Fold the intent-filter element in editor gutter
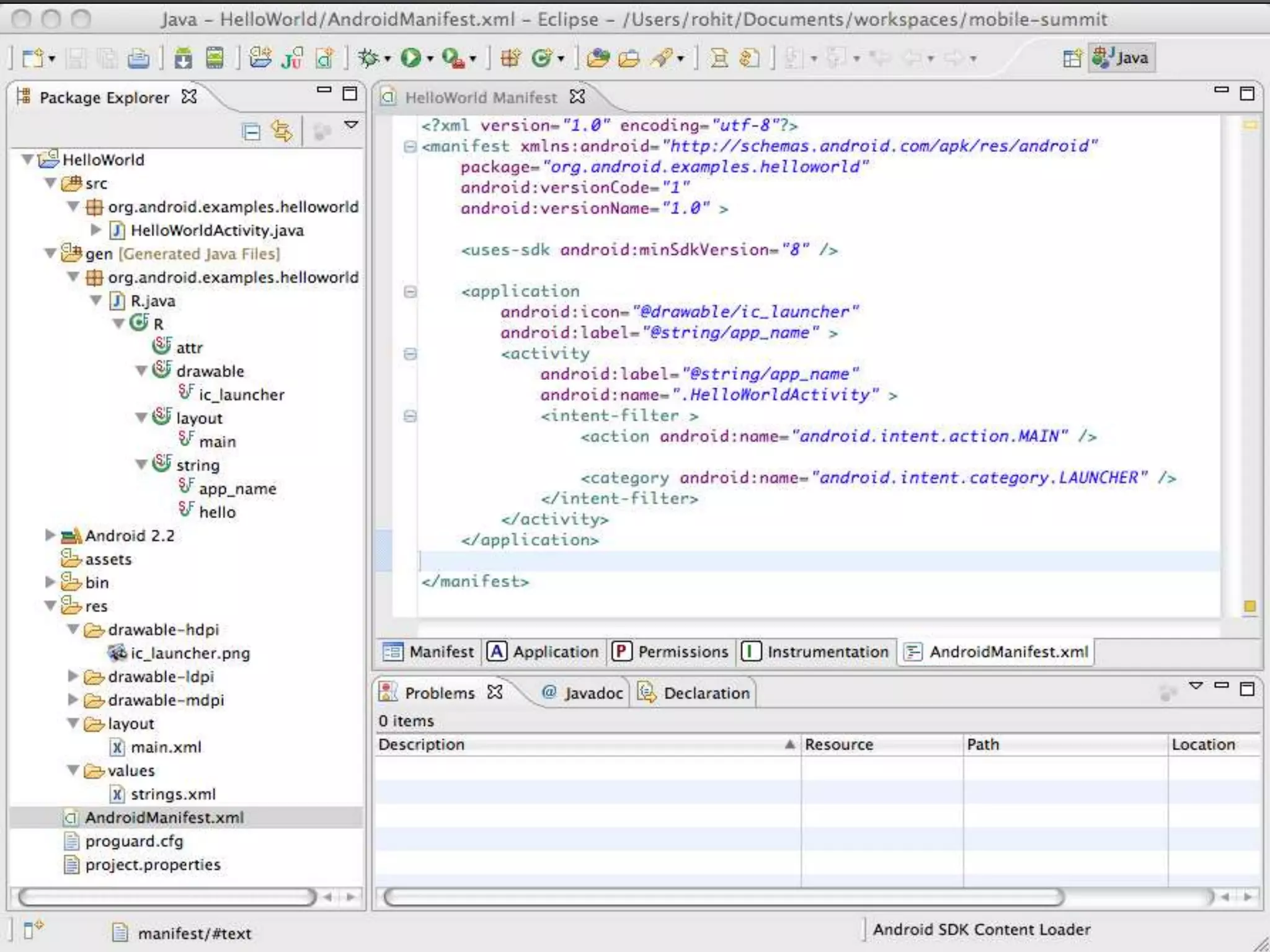 tap(410, 416)
